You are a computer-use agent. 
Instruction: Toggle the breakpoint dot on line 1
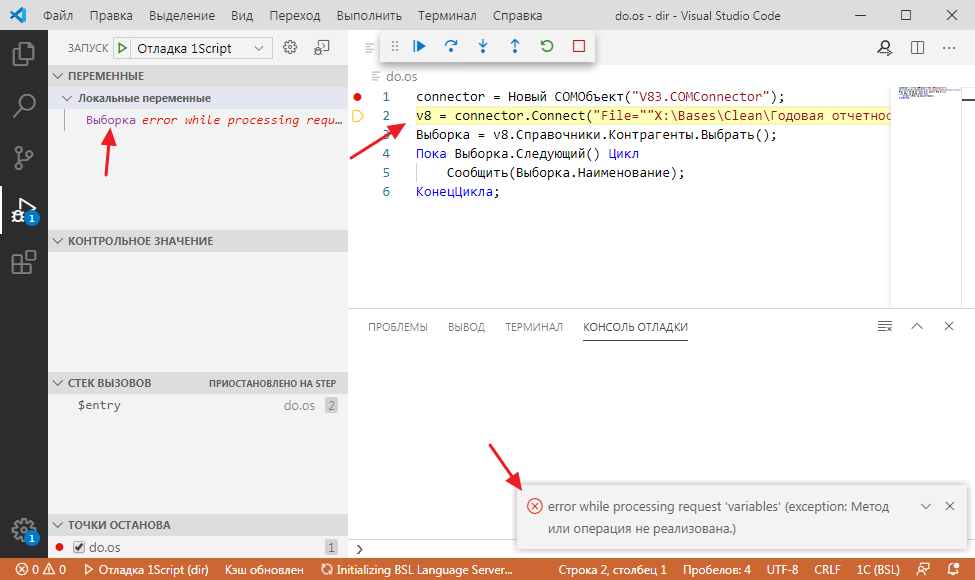pos(357,97)
